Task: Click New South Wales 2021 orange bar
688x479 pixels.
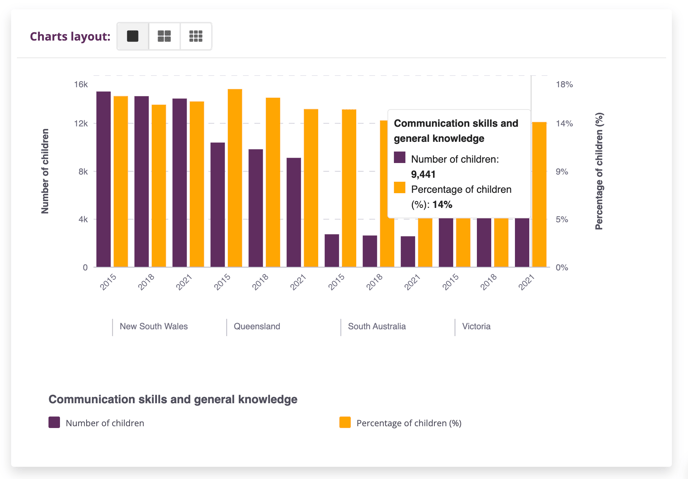Action: [197, 184]
